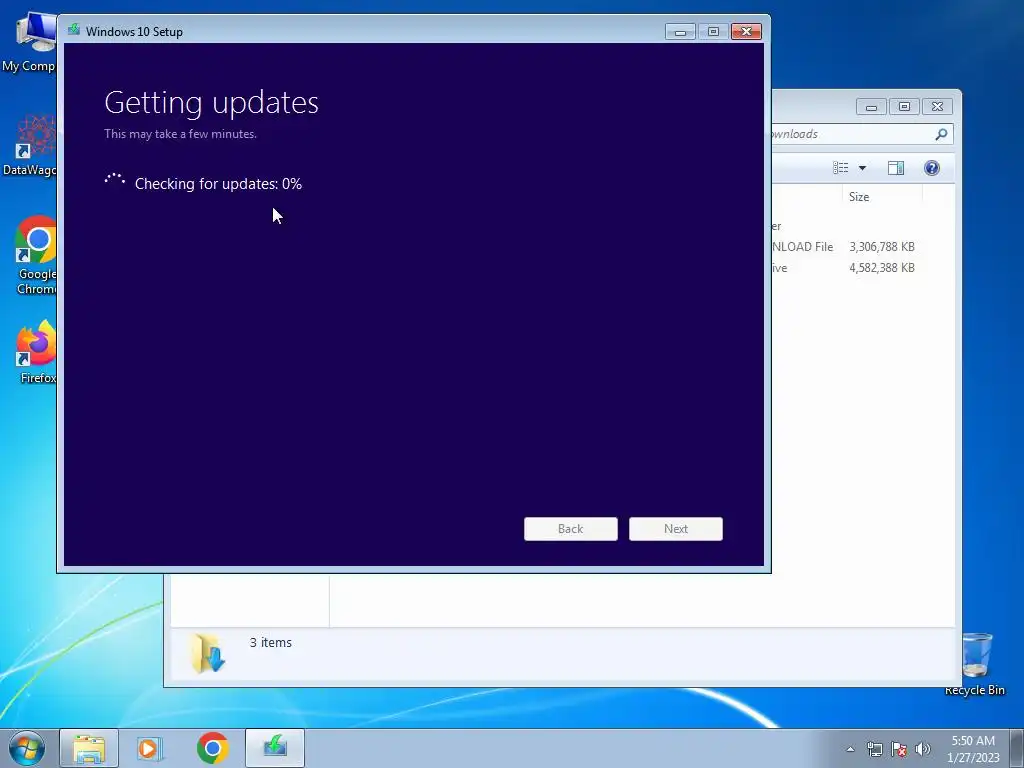Select the 3,306,788 KB file size cell

coord(882,247)
